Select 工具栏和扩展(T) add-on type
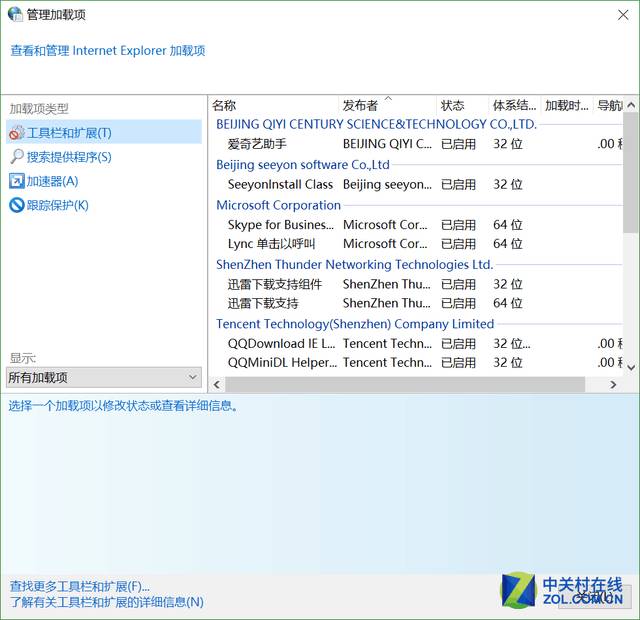640x620 pixels. (x=104, y=132)
